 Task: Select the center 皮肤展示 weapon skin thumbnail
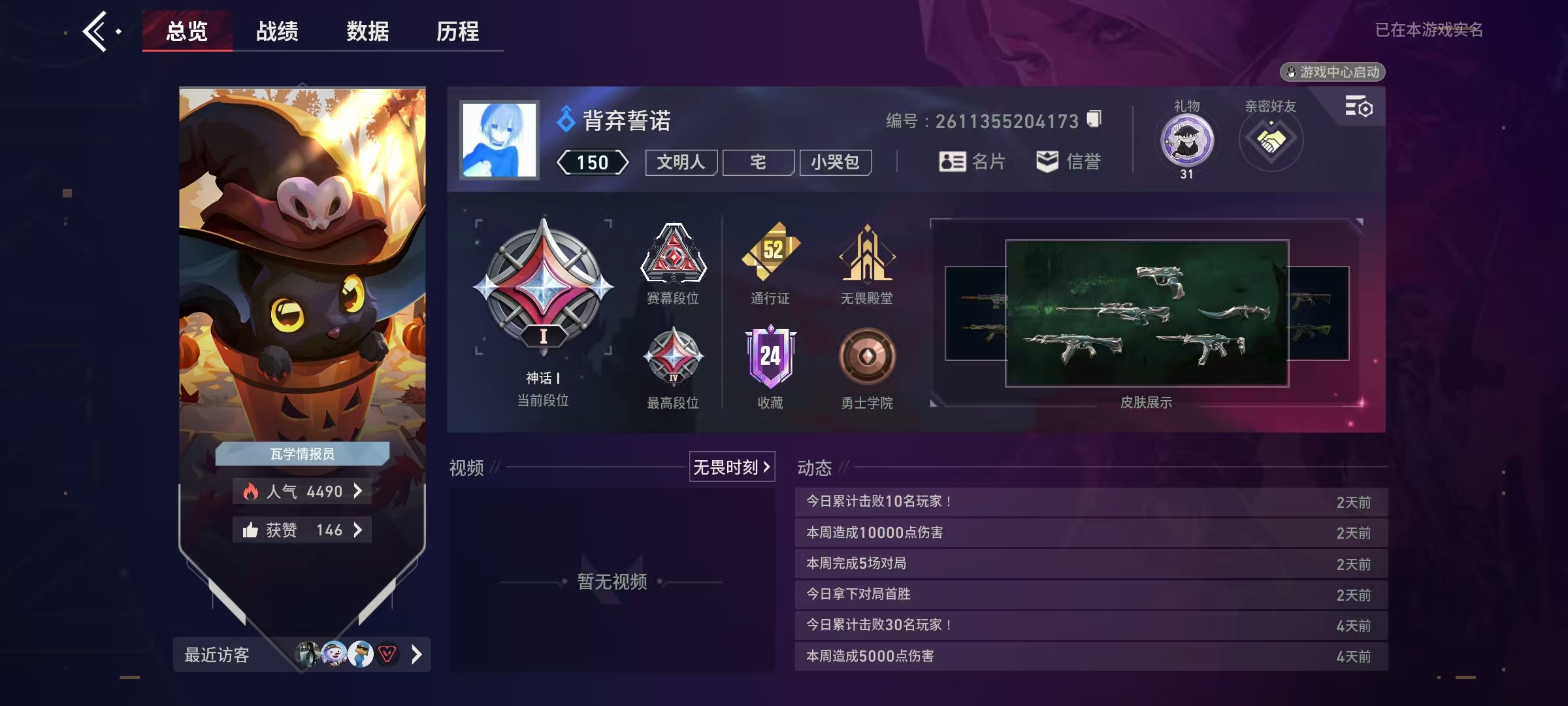(x=1147, y=313)
